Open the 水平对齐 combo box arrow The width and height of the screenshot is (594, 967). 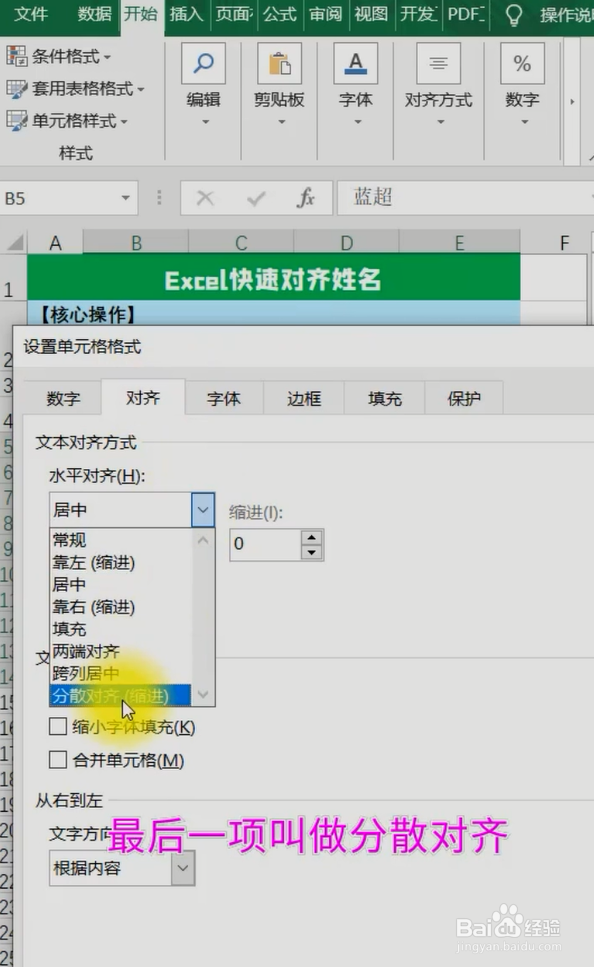tap(202, 509)
